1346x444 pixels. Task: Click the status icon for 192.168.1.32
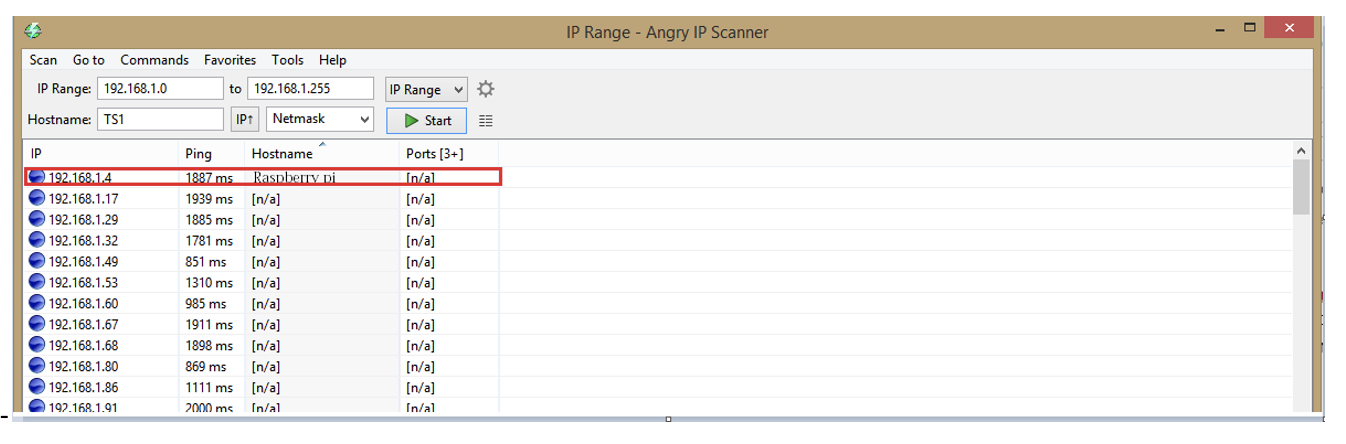click(x=37, y=240)
